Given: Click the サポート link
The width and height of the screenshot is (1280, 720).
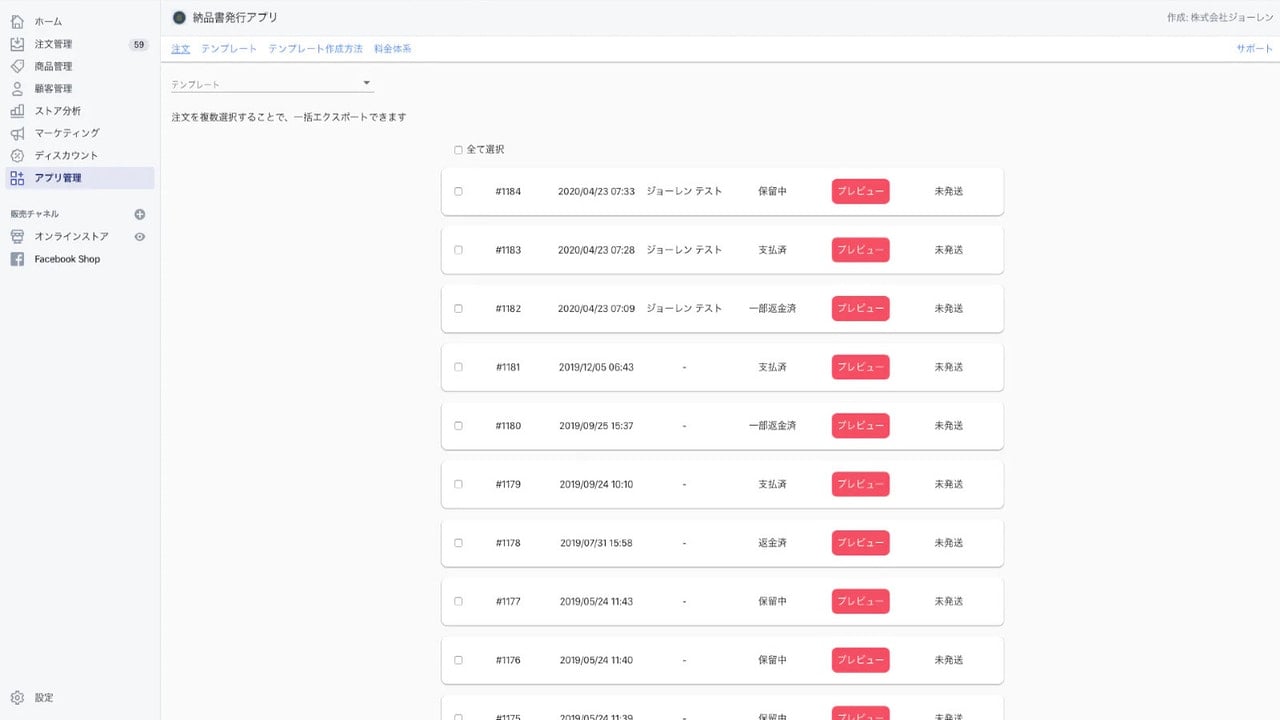Looking at the screenshot, I should (1254, 49).
